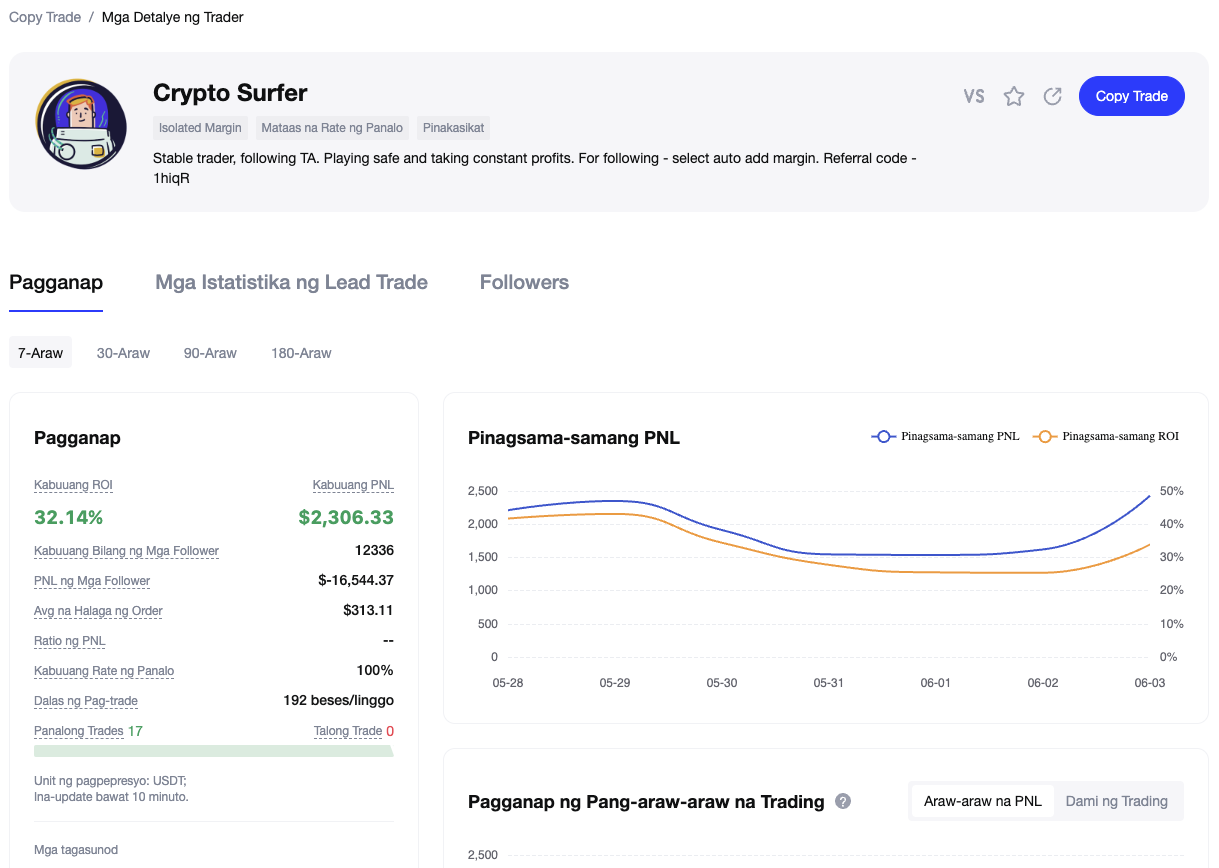Toggle Pinagsama-samang PNL legend series

[946, 436]
